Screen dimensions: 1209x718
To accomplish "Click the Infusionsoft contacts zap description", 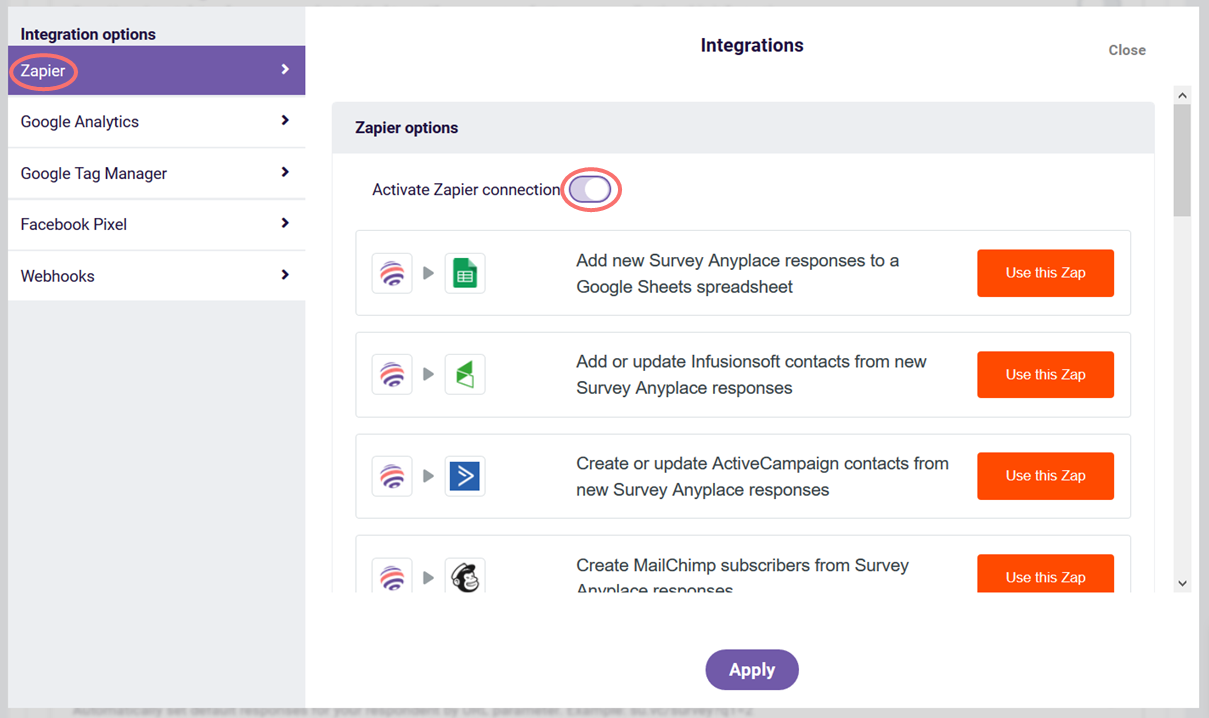I will pos(751,375).
